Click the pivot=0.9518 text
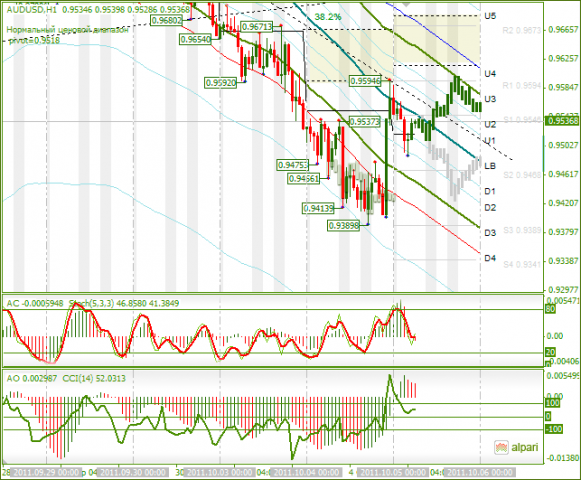581x480 pixels. [34, 40]
